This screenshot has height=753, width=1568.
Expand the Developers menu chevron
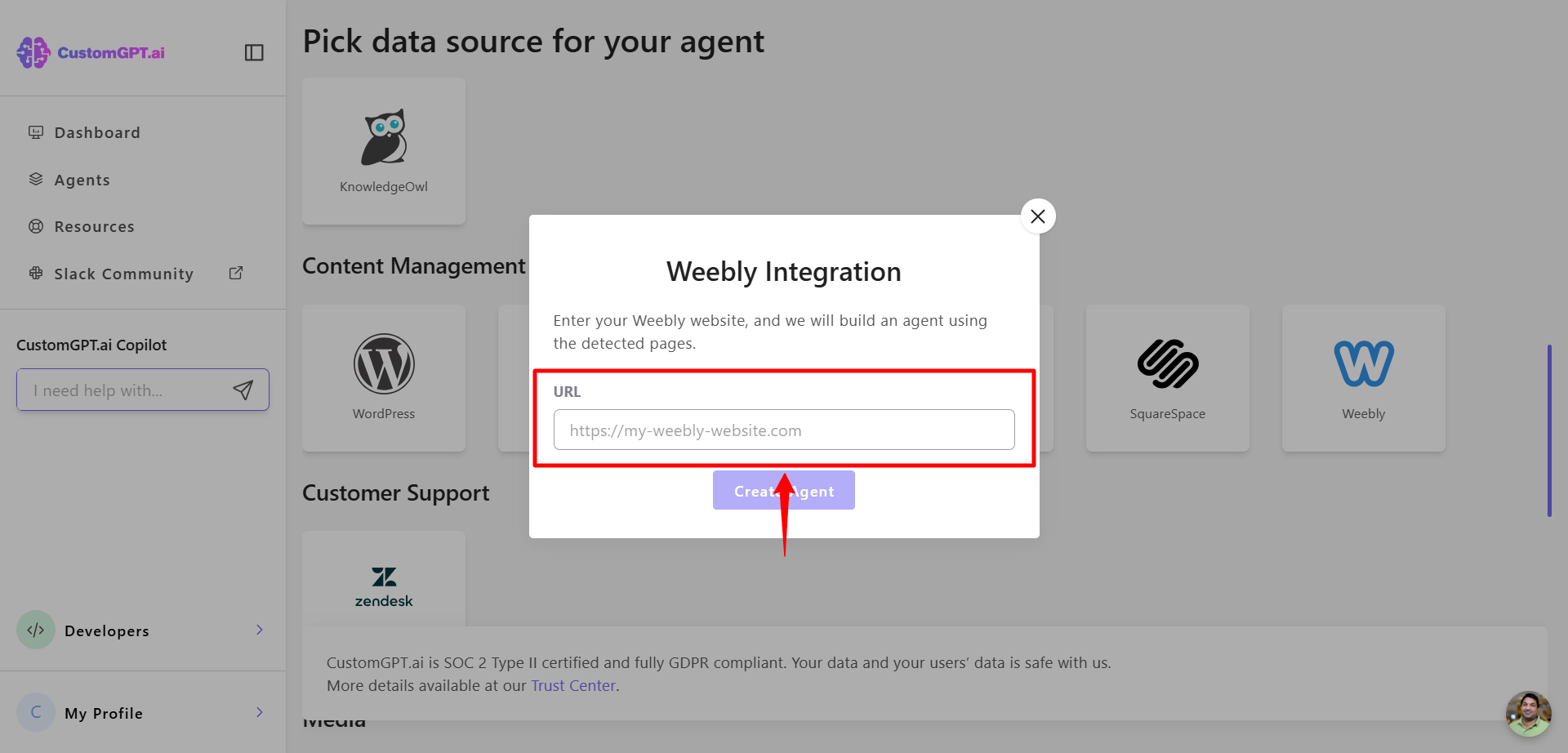click(x=260, y=630)
